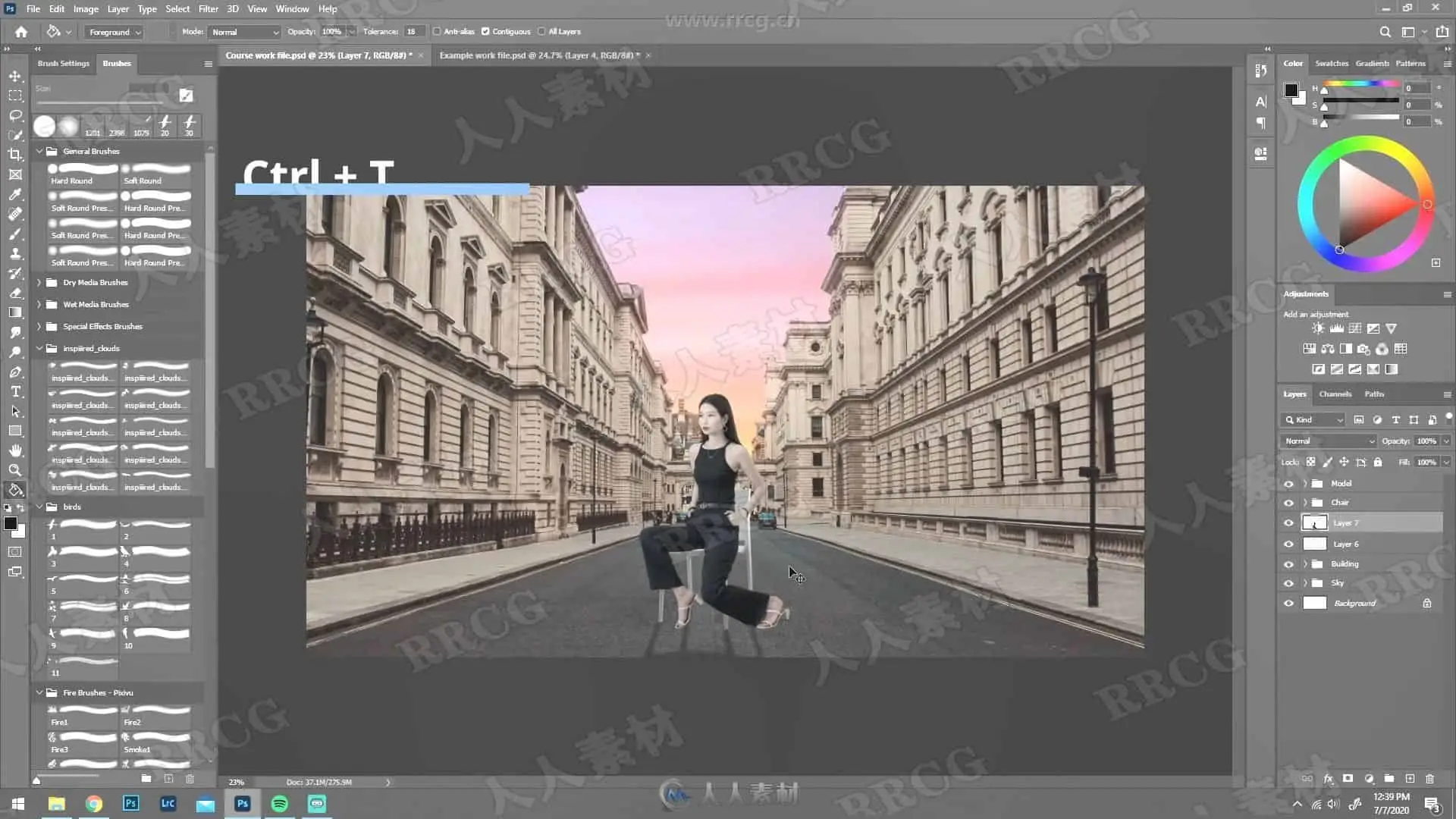Select the Horizontal Type tool
Screen dimensions: 1456x819
(x=15, y=392)
